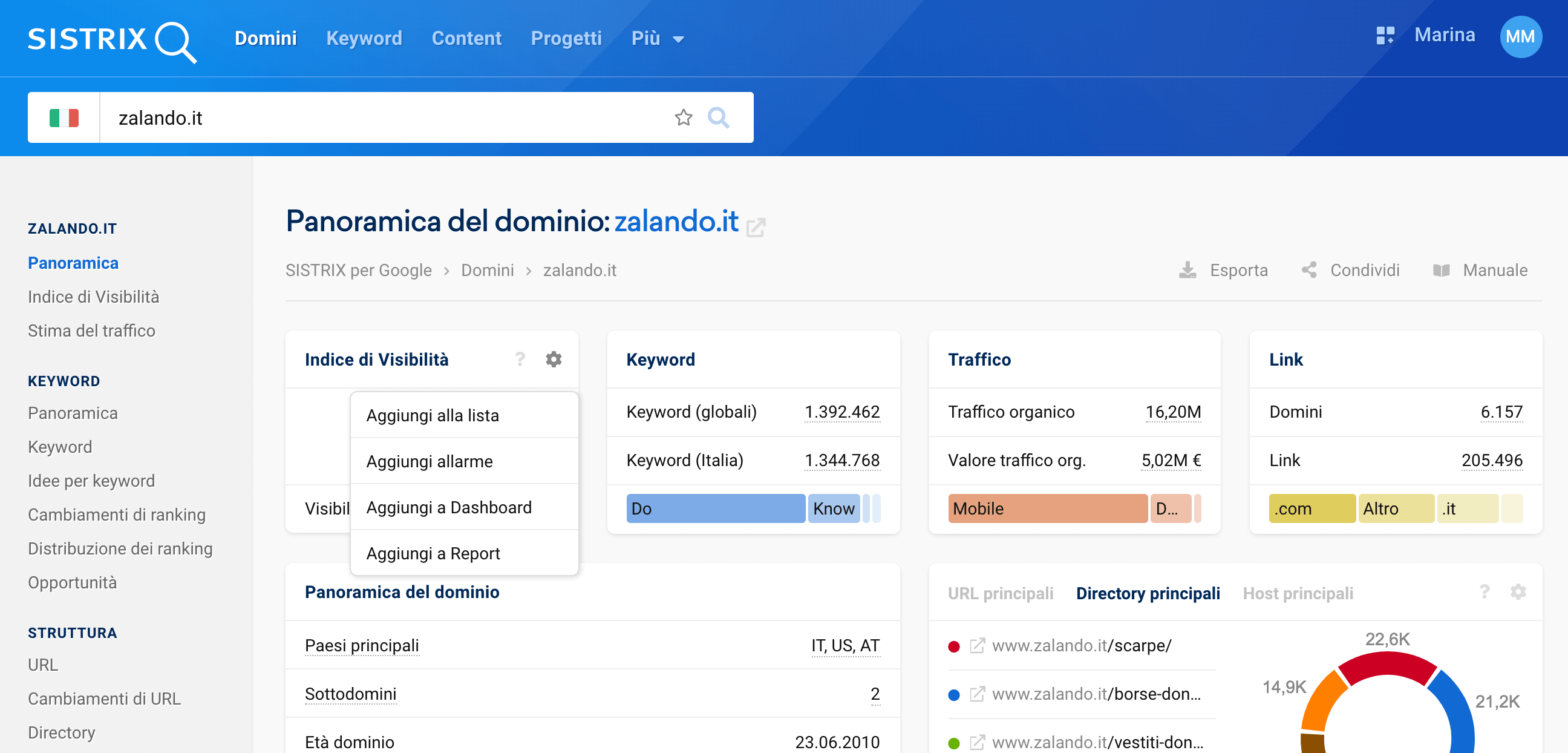1568x753 pixels.
Task: Open Idee per keyword sidebar link
Action: coord(91,481)
